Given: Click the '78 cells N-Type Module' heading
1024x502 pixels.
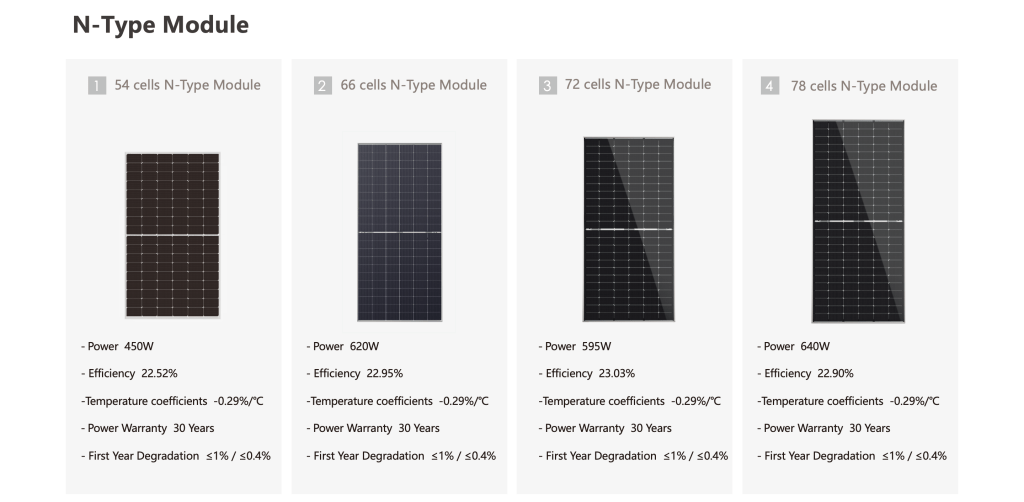Looking at the screenshot, I should point(864,86).
